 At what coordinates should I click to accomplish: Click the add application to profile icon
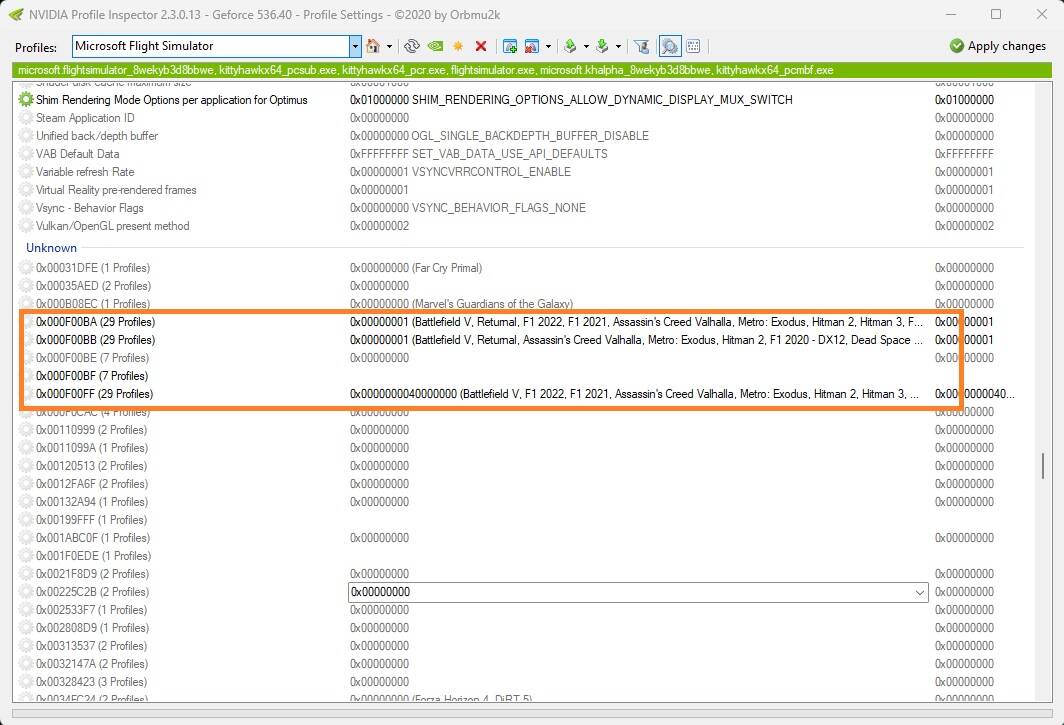click(509, 46)
